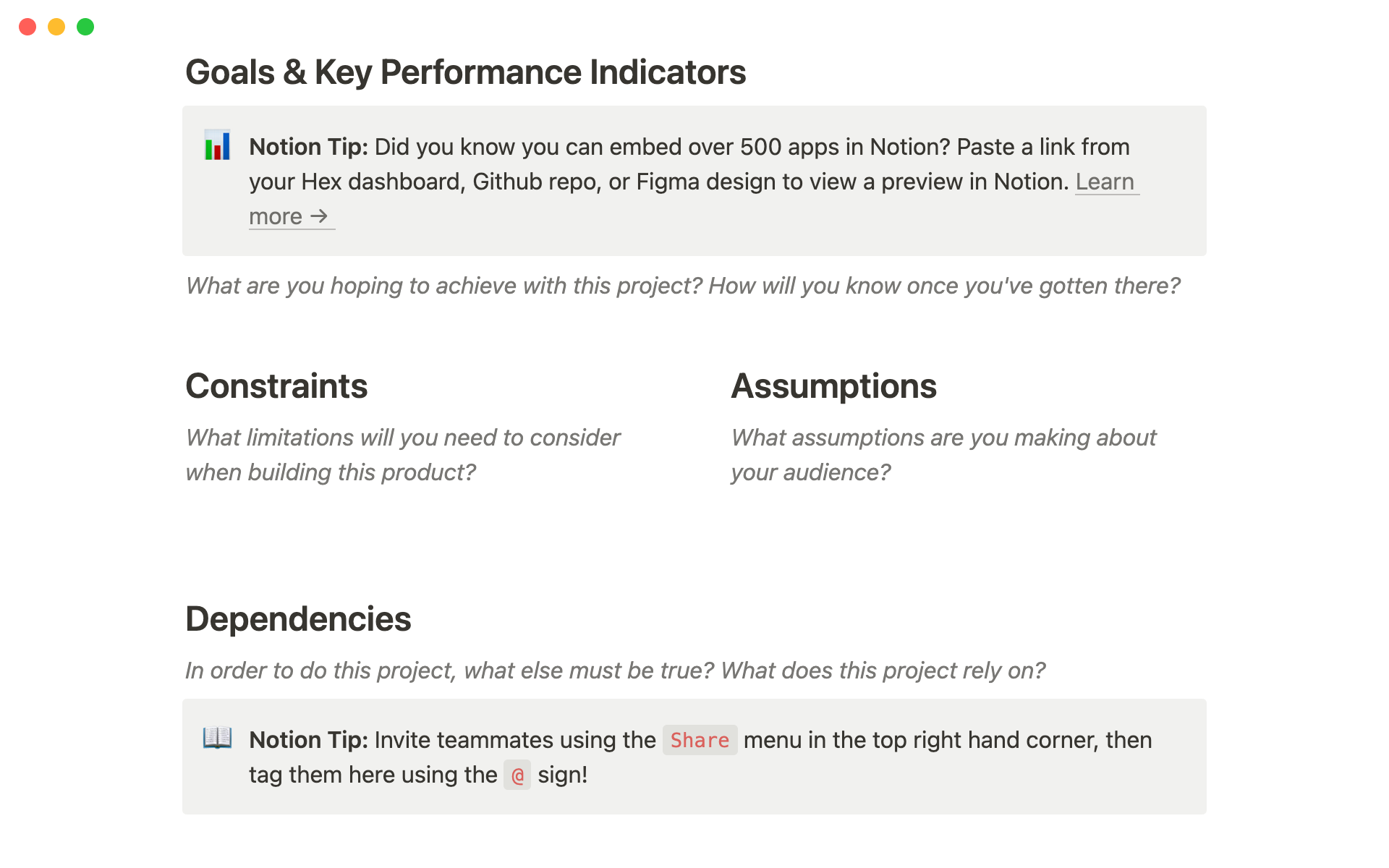Screen dimensions: 1389x868
Task: Open the 'Learn more' link
Action: 1104,182
